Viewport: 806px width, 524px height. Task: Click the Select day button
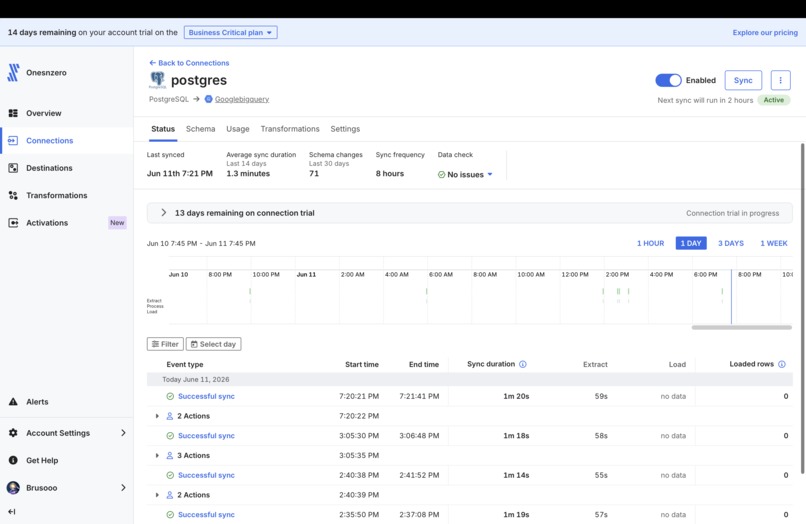(x=213, y=344)
